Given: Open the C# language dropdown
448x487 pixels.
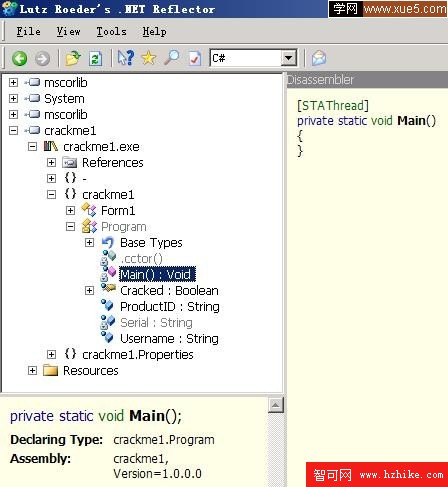Looking at the screenshot, I should pos(288,58).
